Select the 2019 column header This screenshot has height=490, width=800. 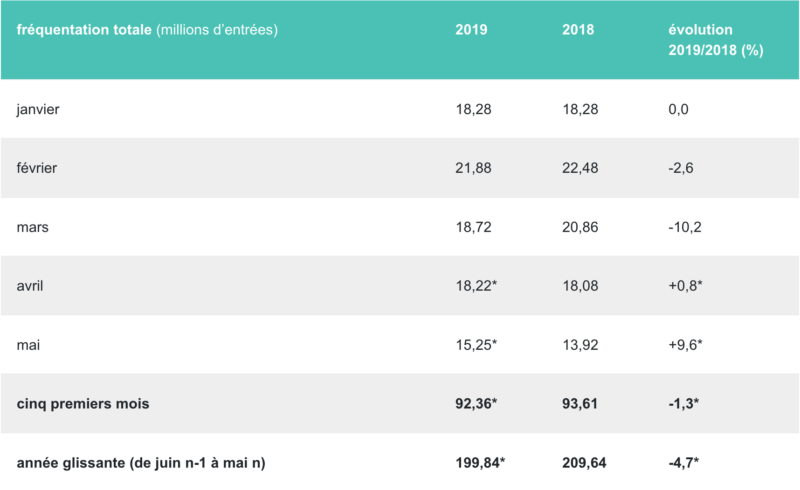coord(471,30)
